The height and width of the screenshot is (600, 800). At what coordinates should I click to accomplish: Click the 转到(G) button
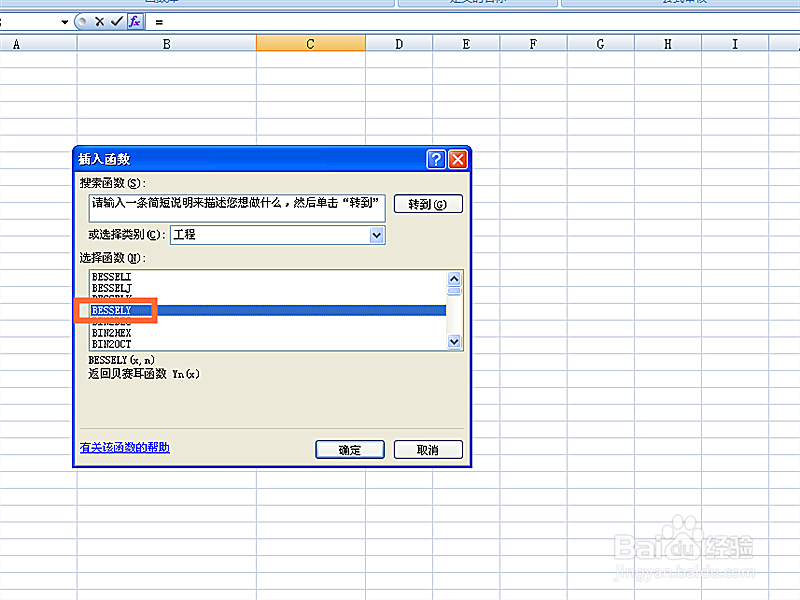coord(428,204)
